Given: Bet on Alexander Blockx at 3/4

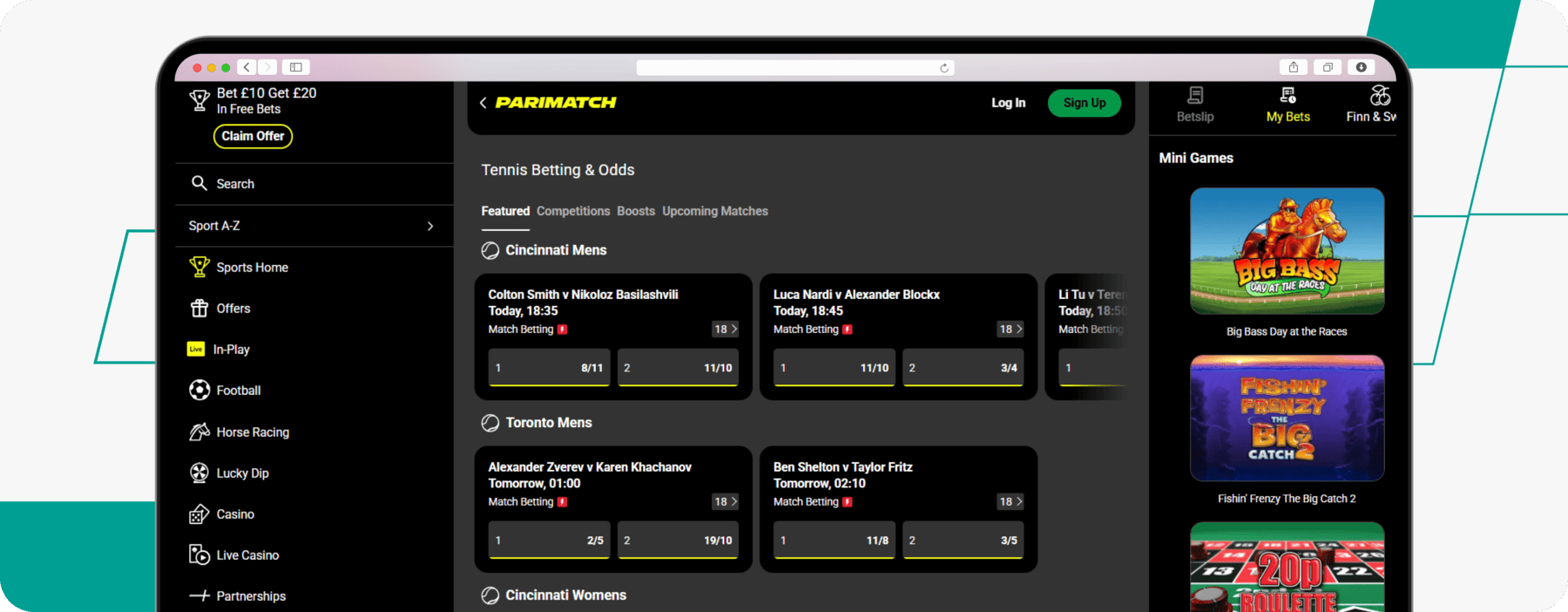Looking at the screenshot, I should (963, 368).
